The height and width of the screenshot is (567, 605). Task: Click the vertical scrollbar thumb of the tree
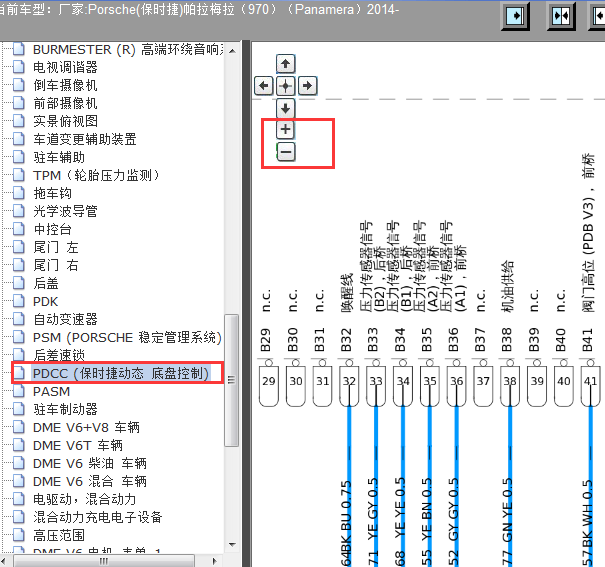[x=232, y=380]
